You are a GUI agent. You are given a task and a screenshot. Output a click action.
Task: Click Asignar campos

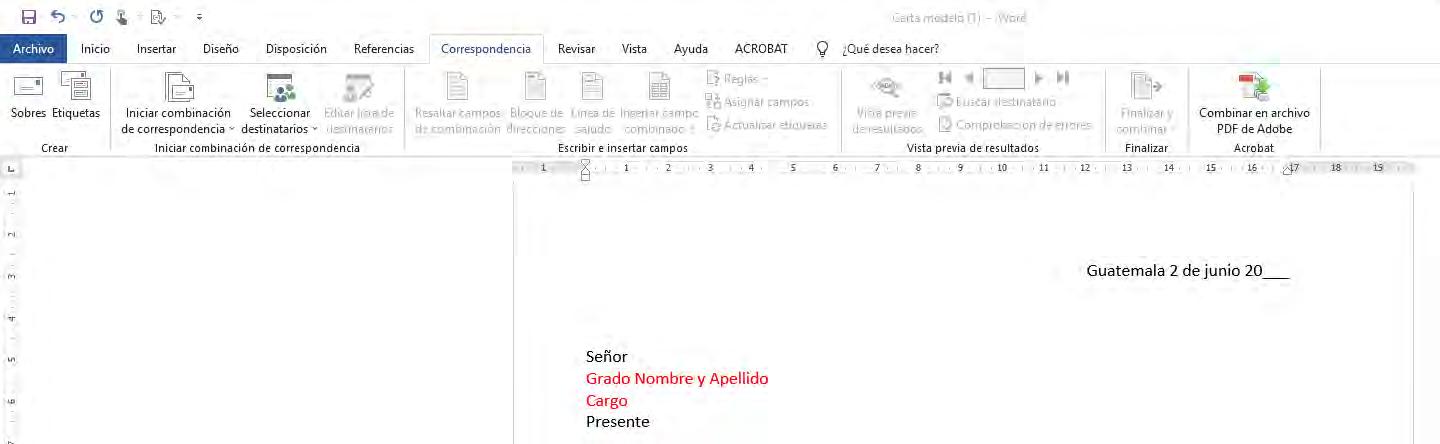(757, 102)
